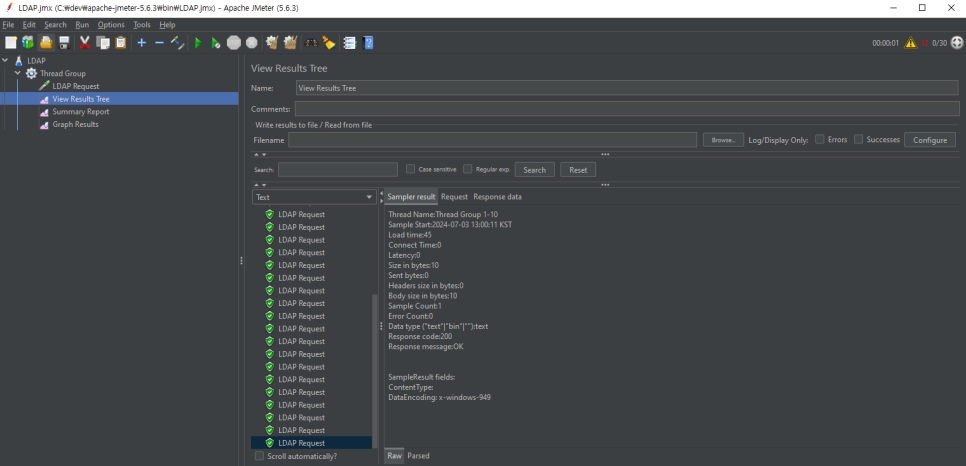Image resolution: width=966 pixels, height=466 pixels.
Task: Click the binoculars Search icon in toolbar
Action: (311, 43)
